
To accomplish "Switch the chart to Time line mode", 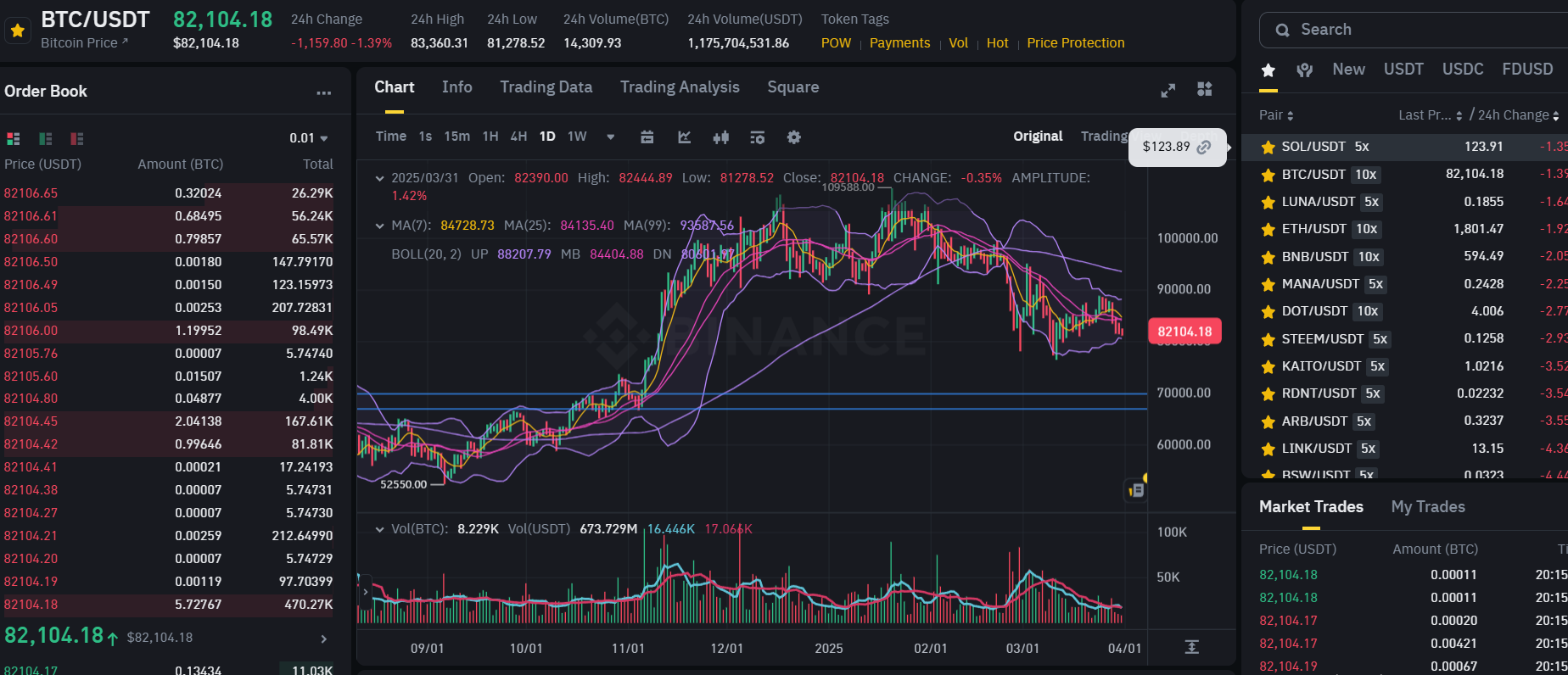I will [x=391, y=137].
